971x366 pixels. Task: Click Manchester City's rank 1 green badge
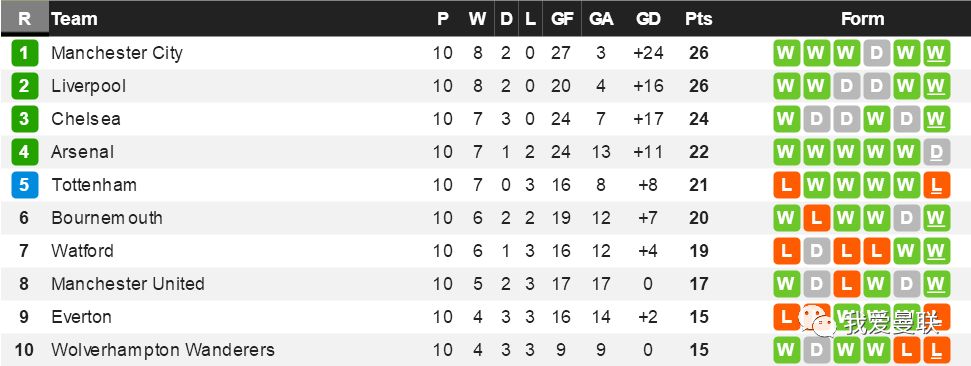click(24, 53)
